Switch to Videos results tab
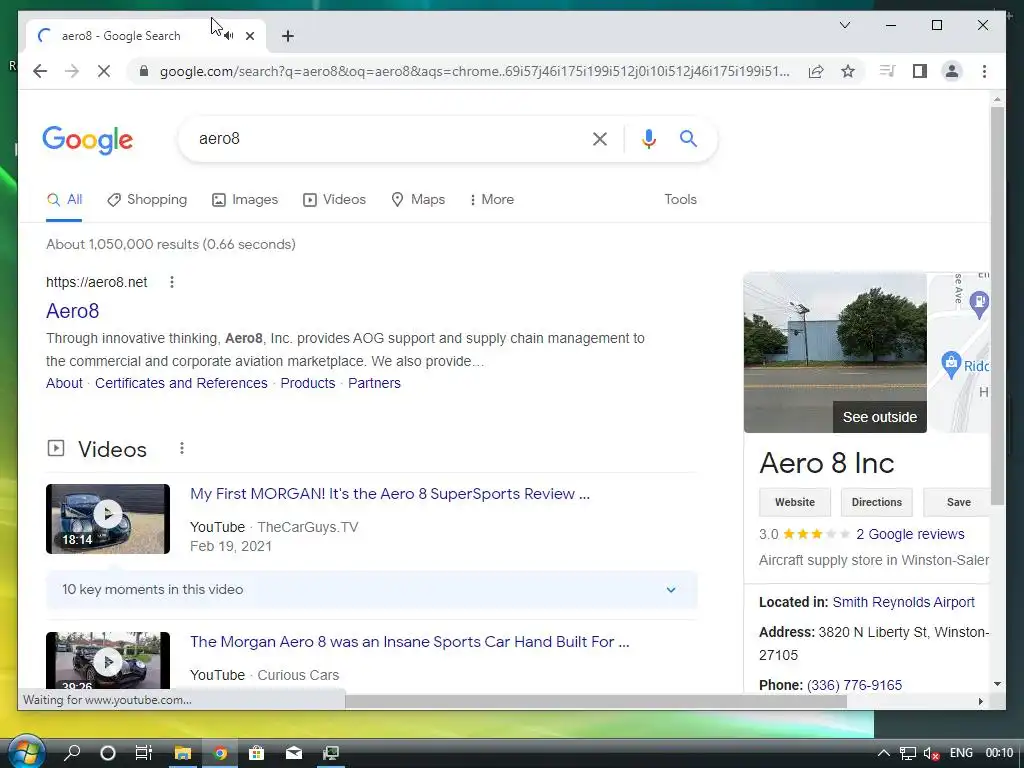1024x768 pixels. [x=334, y=200]
